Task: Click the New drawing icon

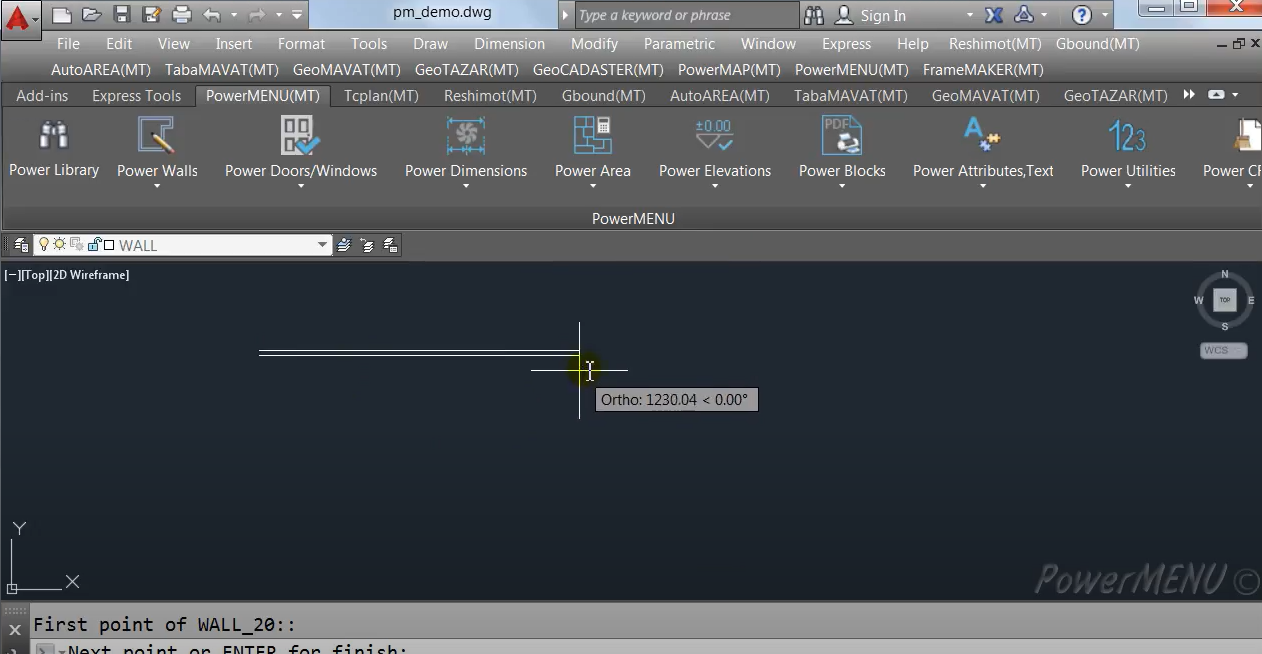Action: (61, 15)
